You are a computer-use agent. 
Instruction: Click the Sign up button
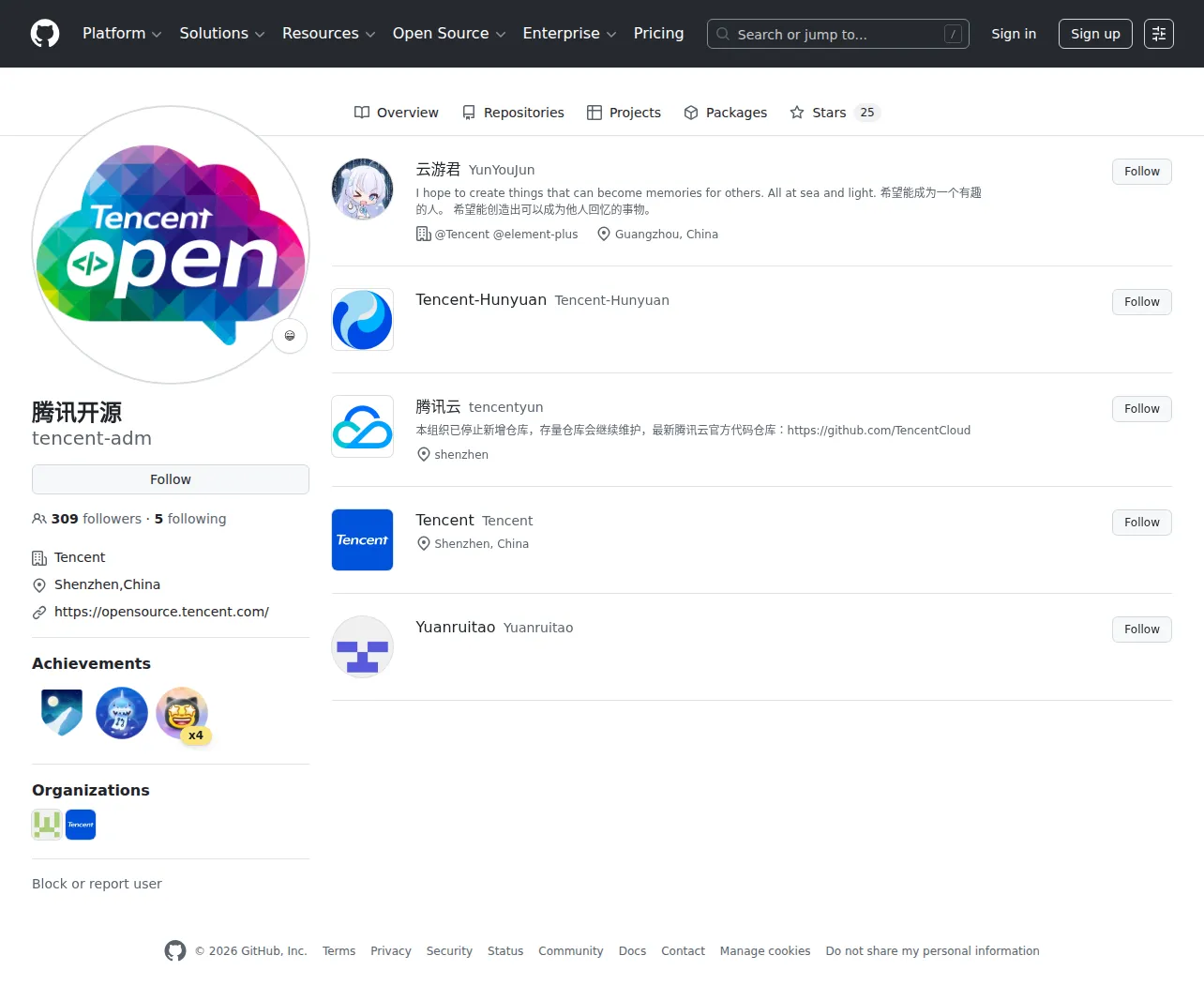[x=1095, y=34]
